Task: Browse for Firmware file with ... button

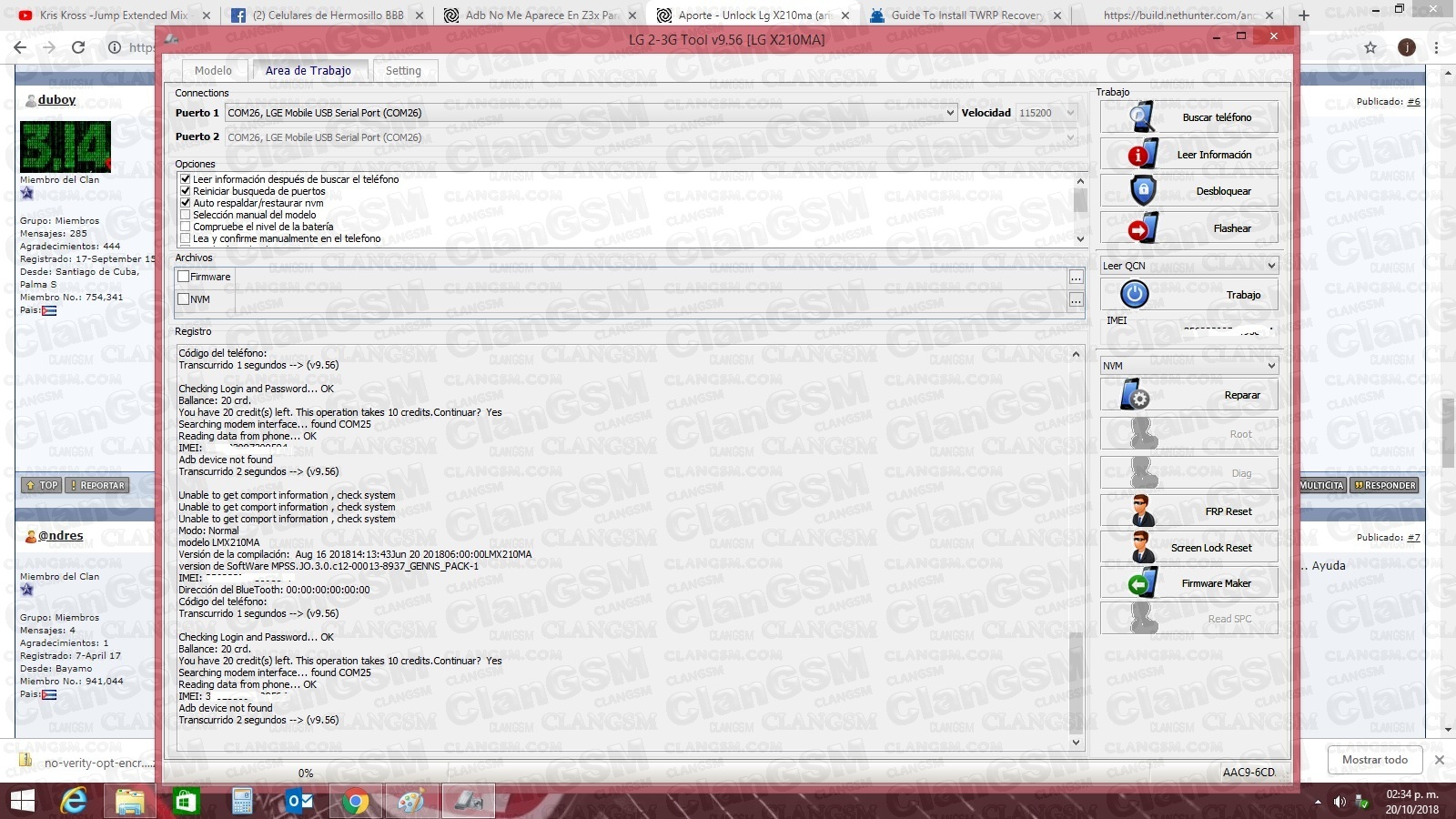Action: (1077, 278)
